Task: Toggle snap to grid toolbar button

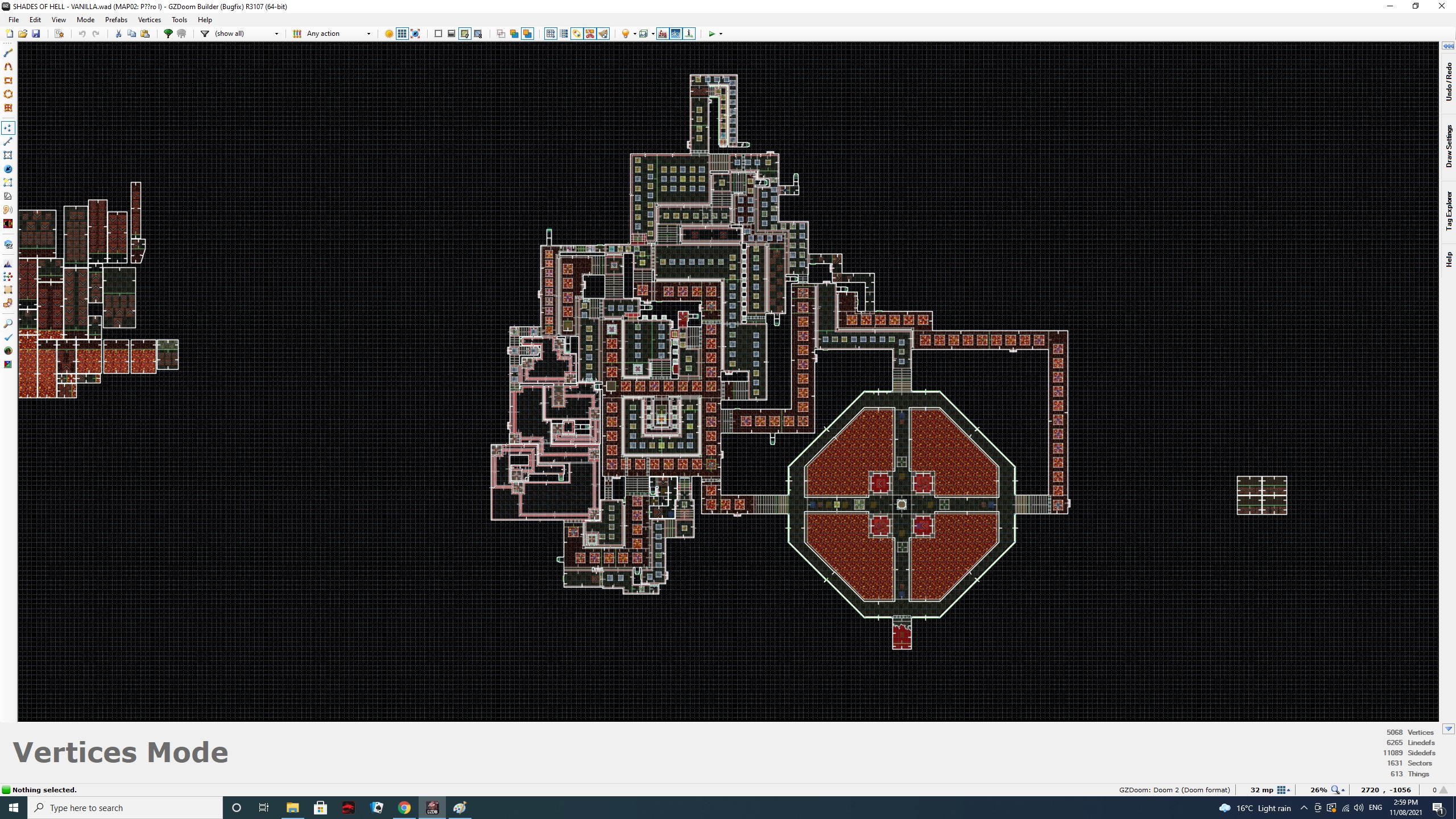Action: click(x=550, y=34)
